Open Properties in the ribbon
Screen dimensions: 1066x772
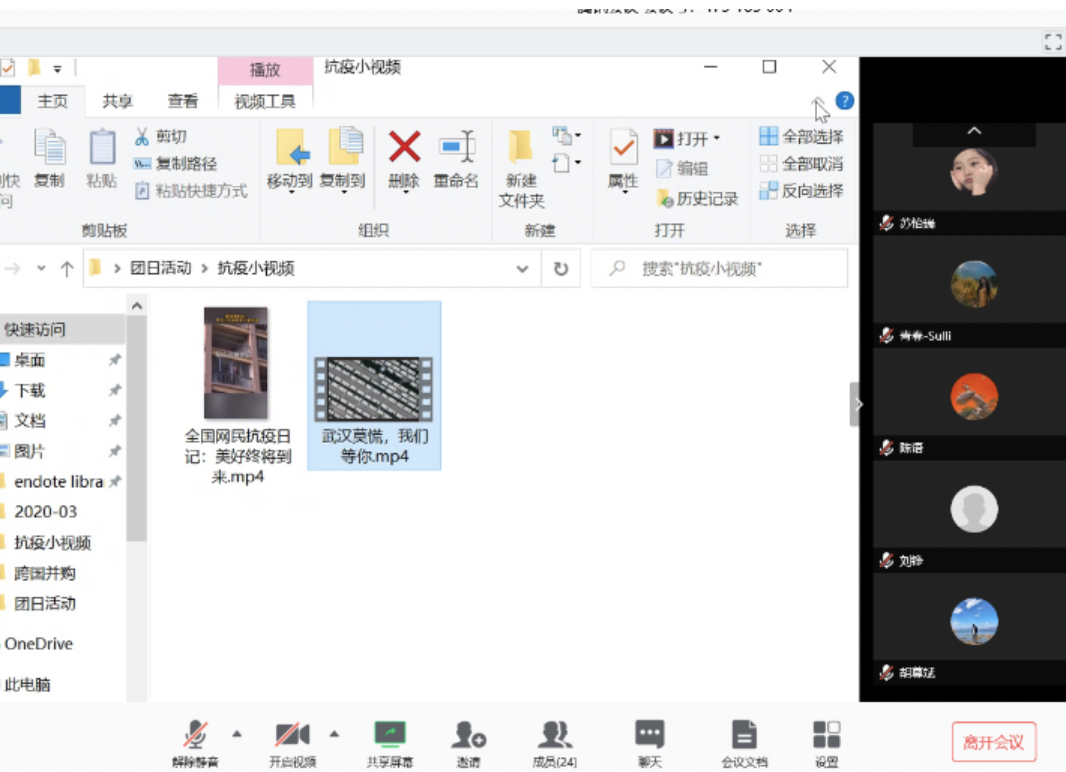tap(623, 149)
